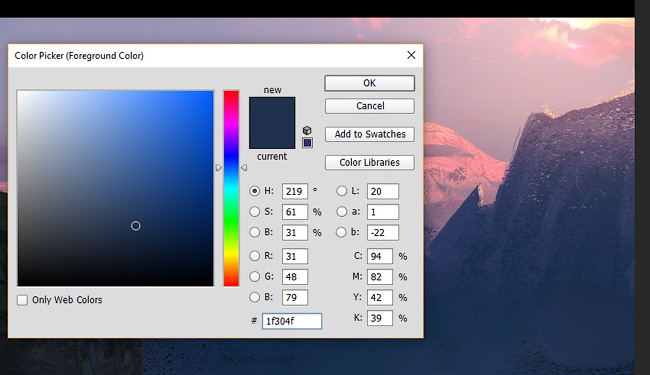Select the Lab b radio button

[342, 232]
